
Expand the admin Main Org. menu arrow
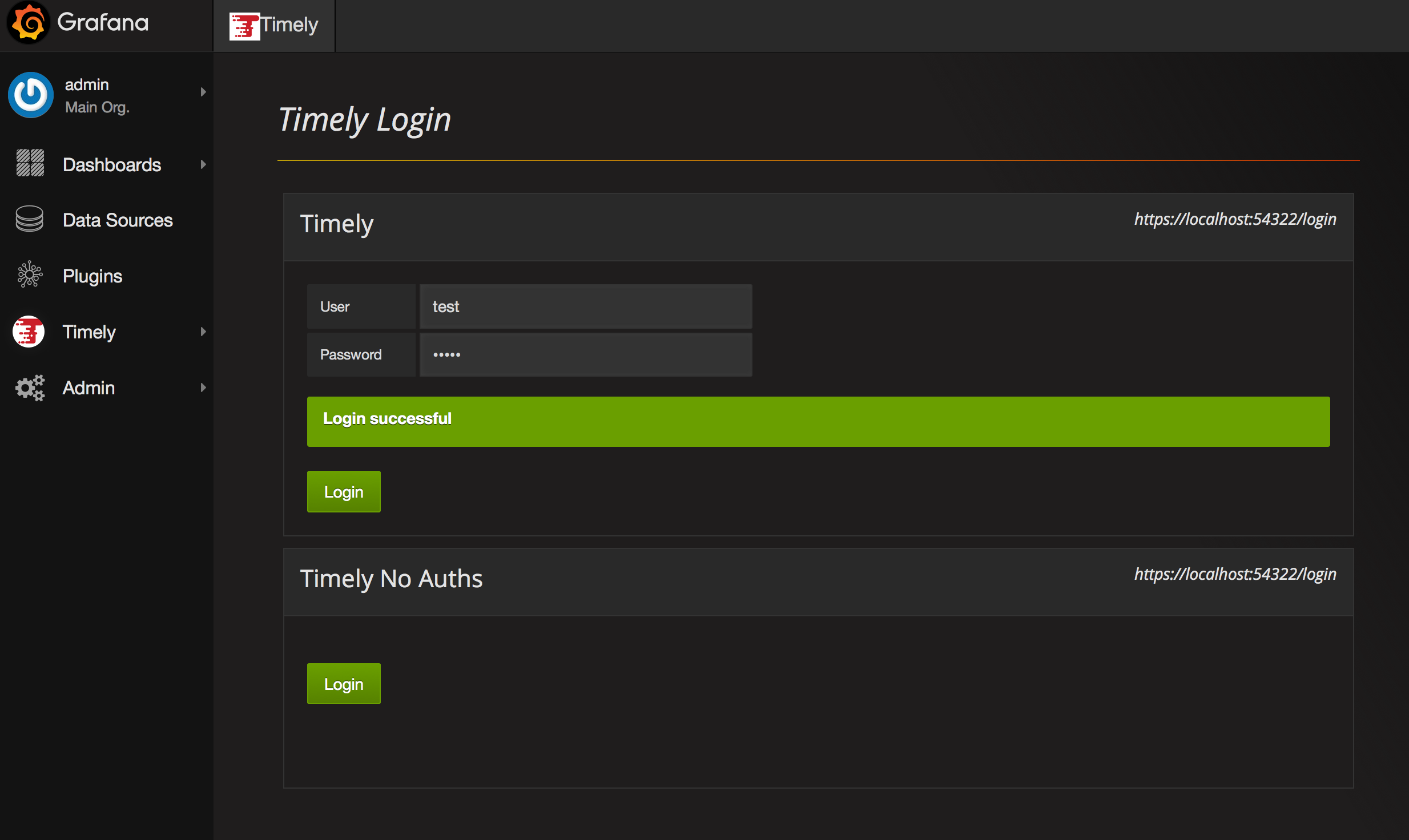203,92
